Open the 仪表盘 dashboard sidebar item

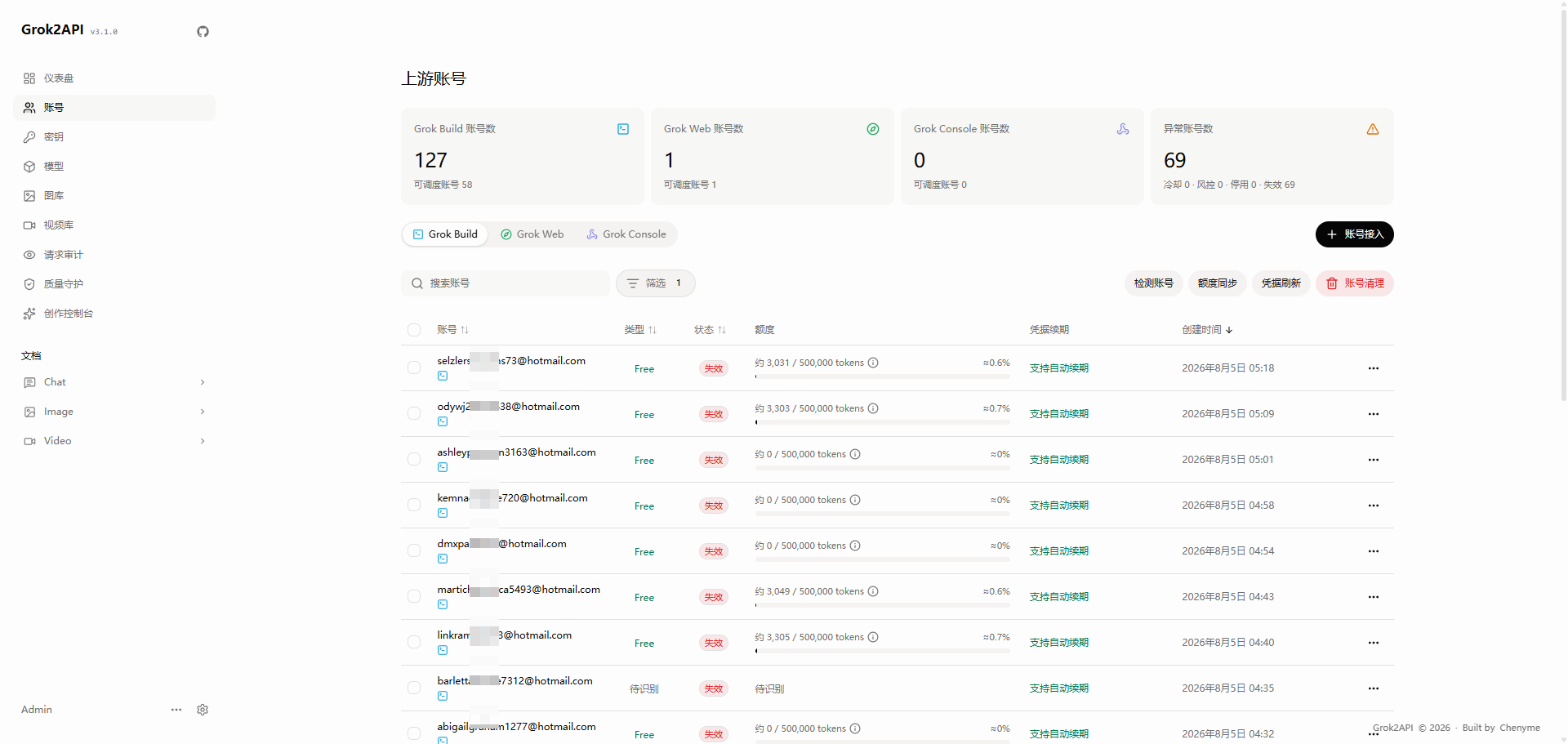(114, 78)
